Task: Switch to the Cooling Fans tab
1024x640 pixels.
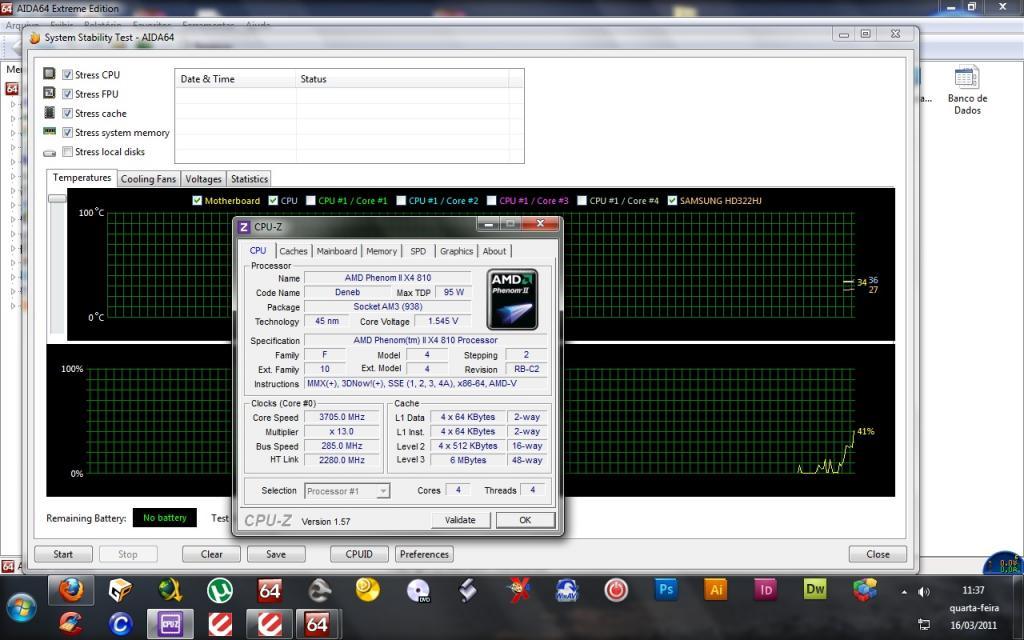Action: coord(148,179)
